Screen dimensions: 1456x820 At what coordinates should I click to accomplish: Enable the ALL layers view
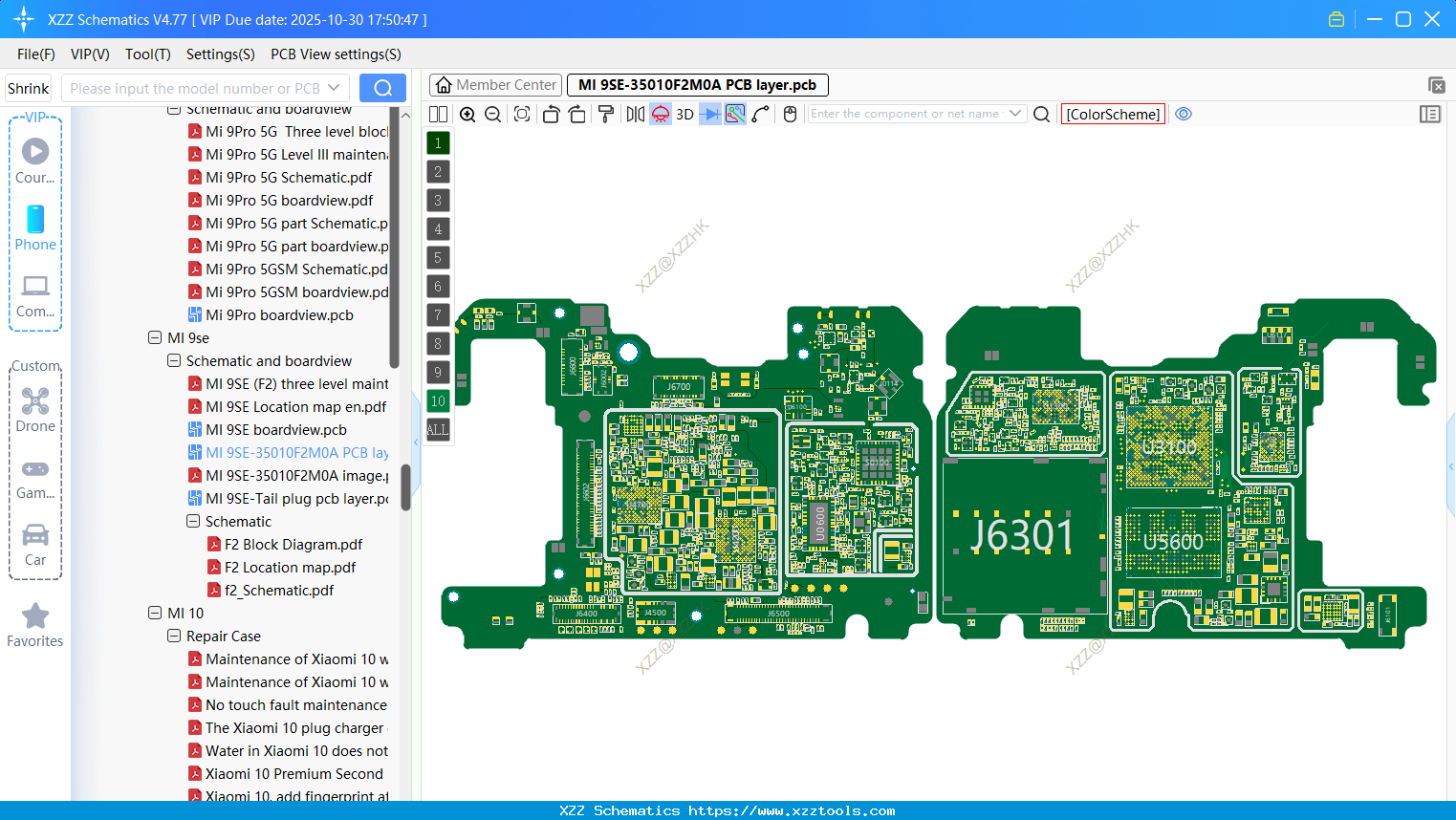(438, 430)
